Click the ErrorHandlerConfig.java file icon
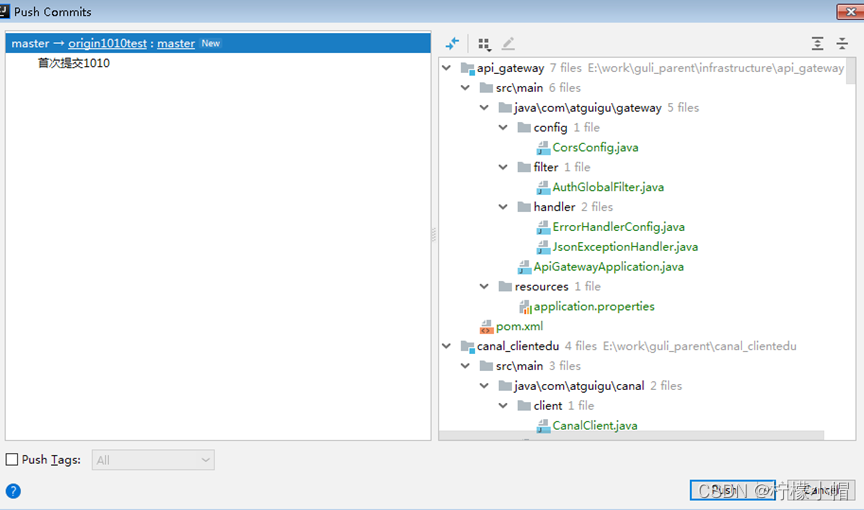The image size is (864, 510). 543,227
